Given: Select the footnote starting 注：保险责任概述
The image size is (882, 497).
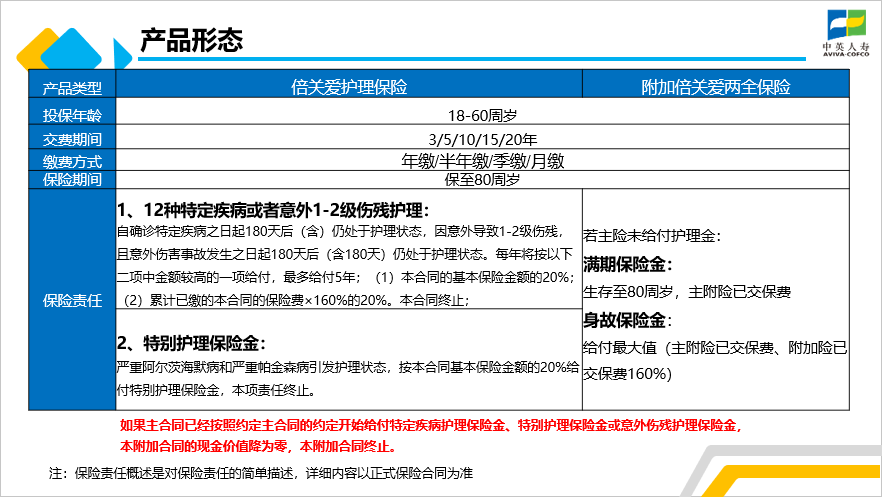Looking at the screenshot, I should click(x=260, y=473).
